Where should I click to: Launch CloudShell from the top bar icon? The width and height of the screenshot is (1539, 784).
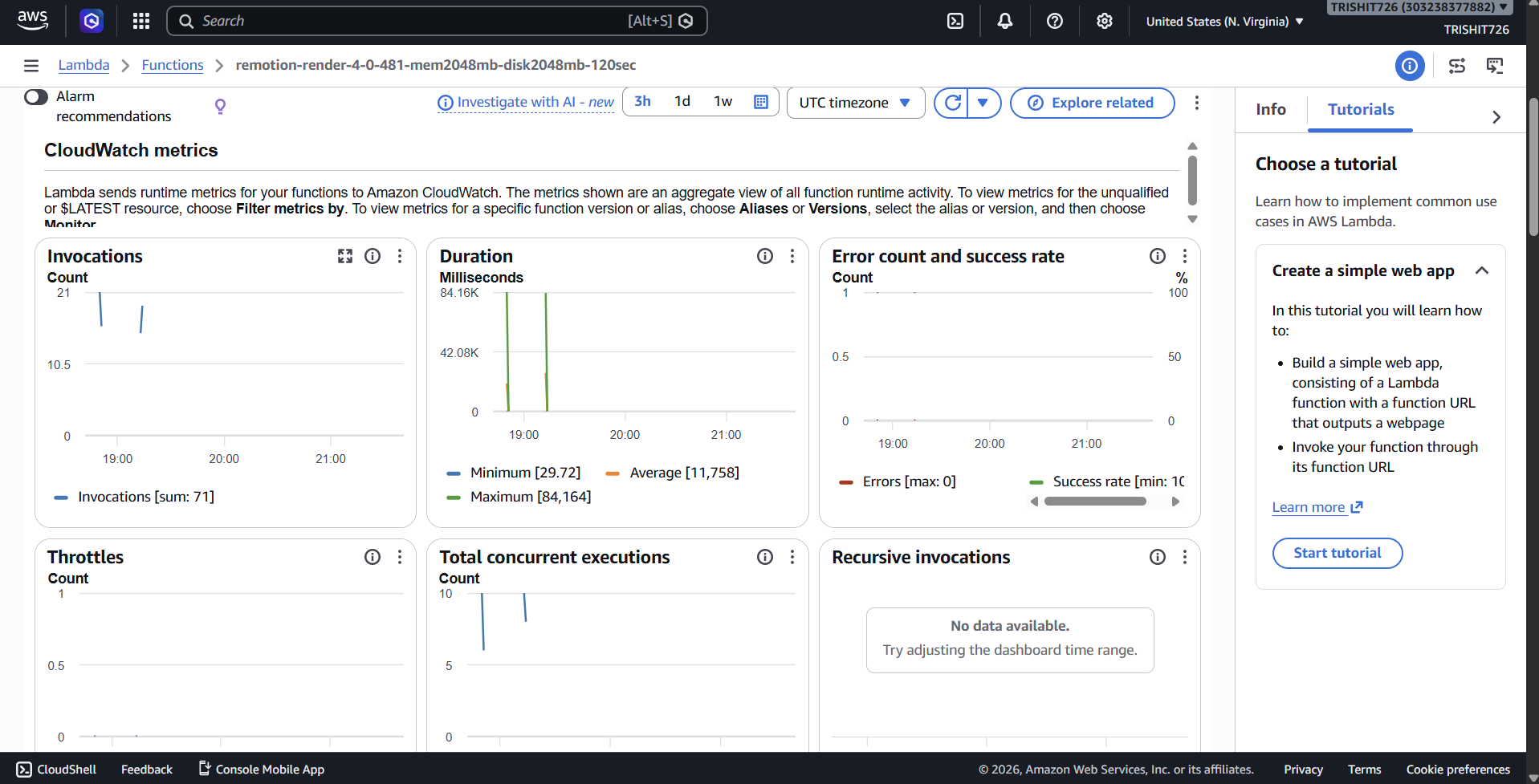tap(955, 21)
